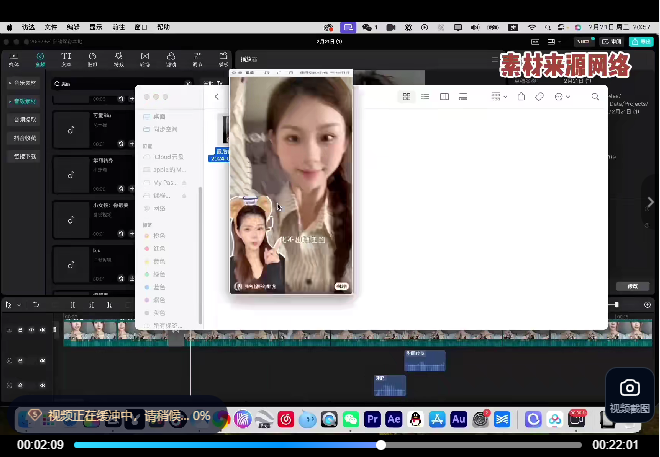This screenshot has width=660, height=457.
Task: Open Finder group-by dropdown
Action: pyautogui.click(x=497, y=97)
